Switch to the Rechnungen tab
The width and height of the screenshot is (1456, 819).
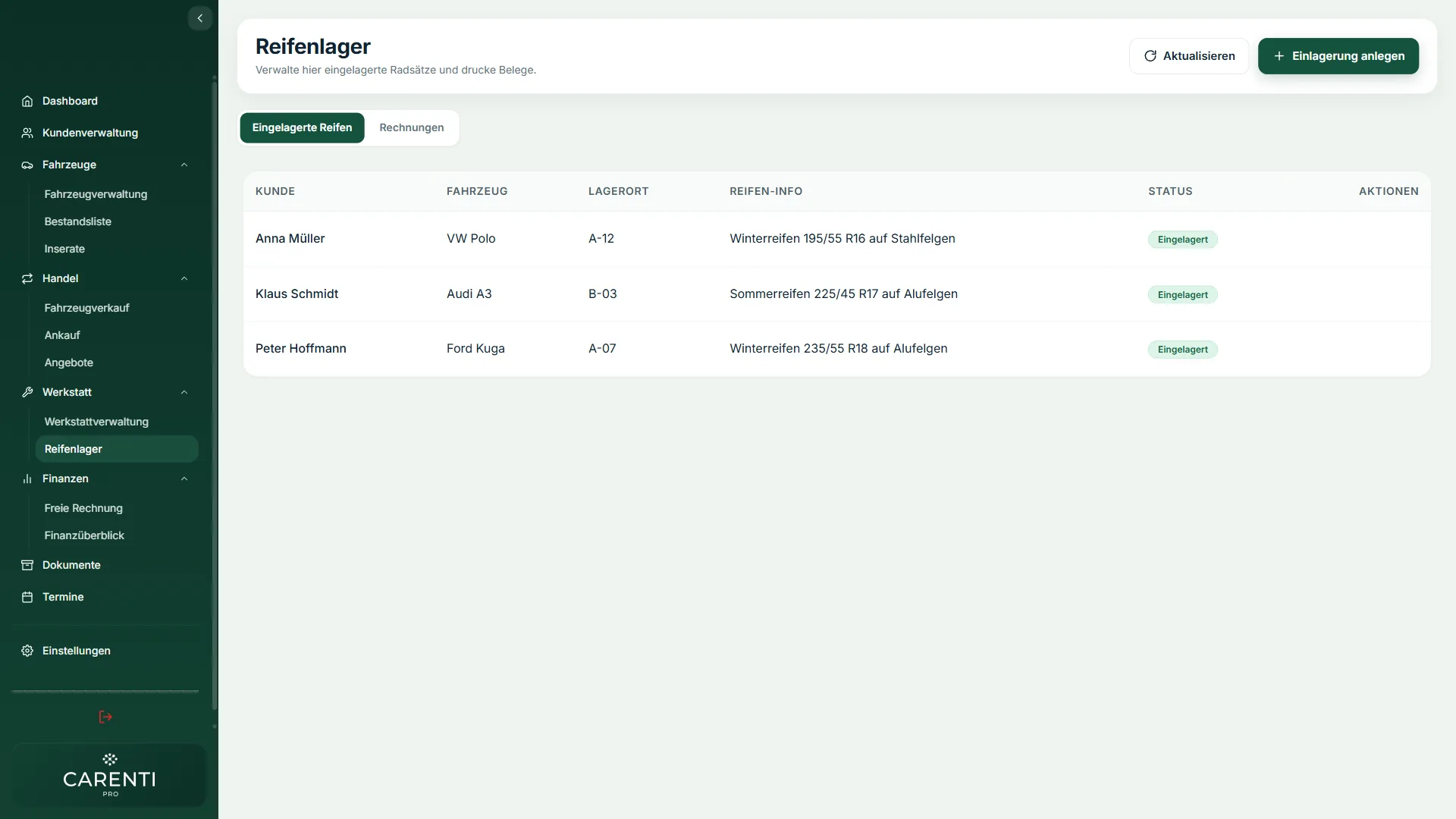tap(412, 127)
